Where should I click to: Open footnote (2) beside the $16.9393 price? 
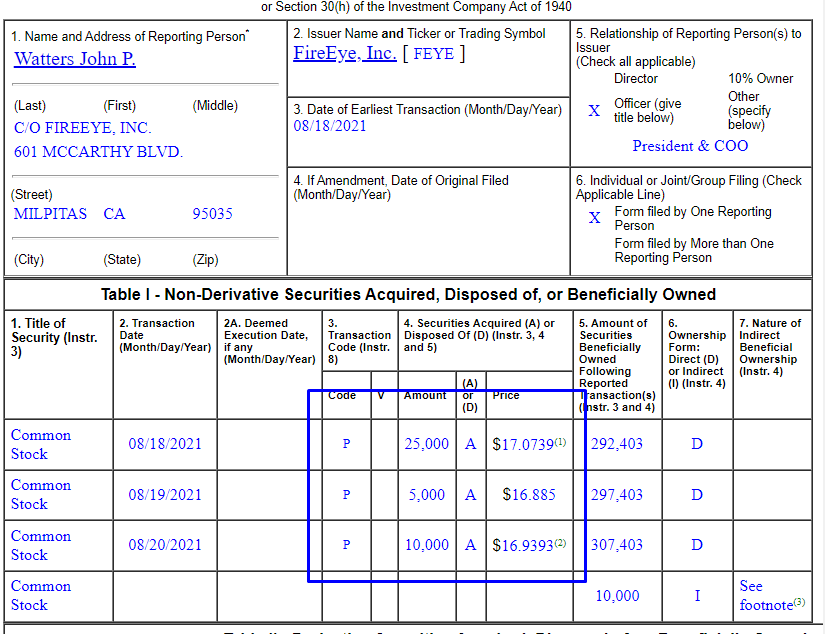(560, 543)
